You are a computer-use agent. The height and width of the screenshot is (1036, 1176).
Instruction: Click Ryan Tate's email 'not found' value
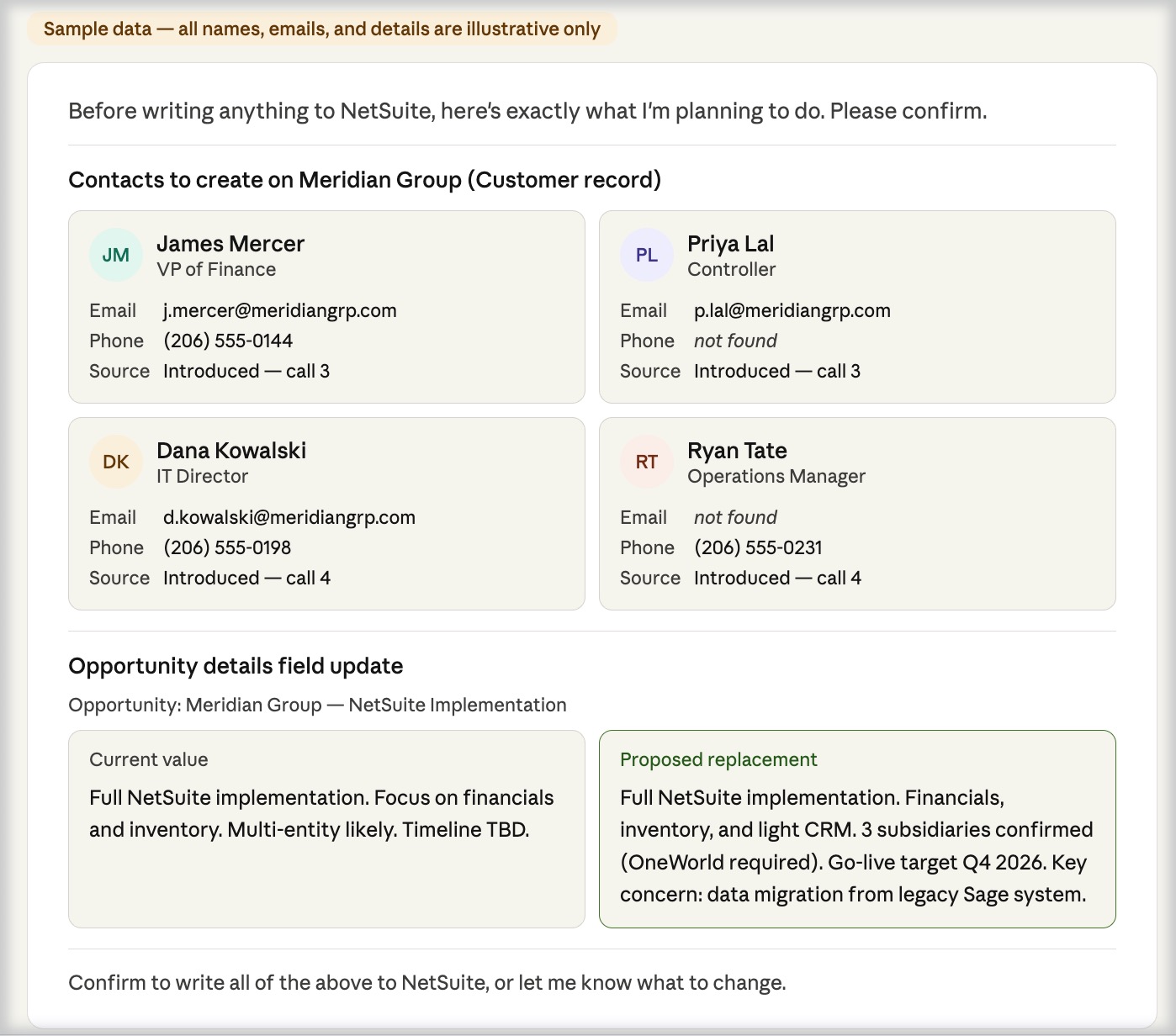click(x=735, y=517)
